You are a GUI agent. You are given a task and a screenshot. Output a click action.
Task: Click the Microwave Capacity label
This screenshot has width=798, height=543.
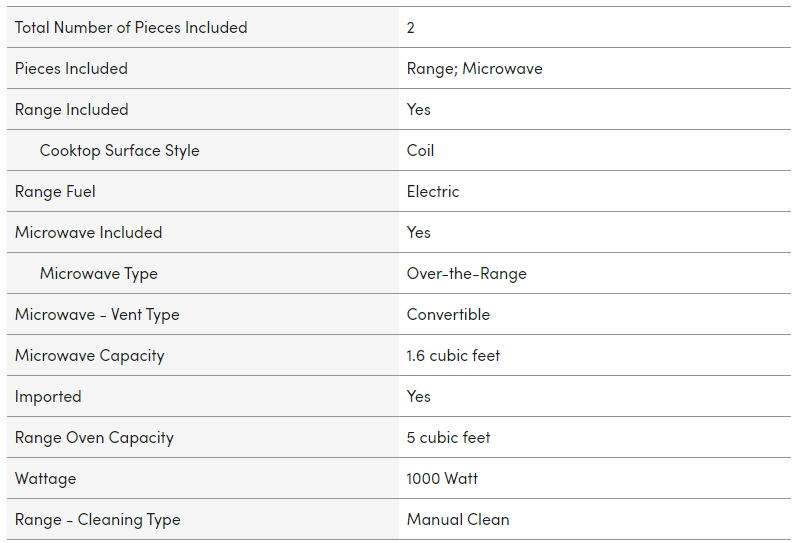(x=90, y=356)
